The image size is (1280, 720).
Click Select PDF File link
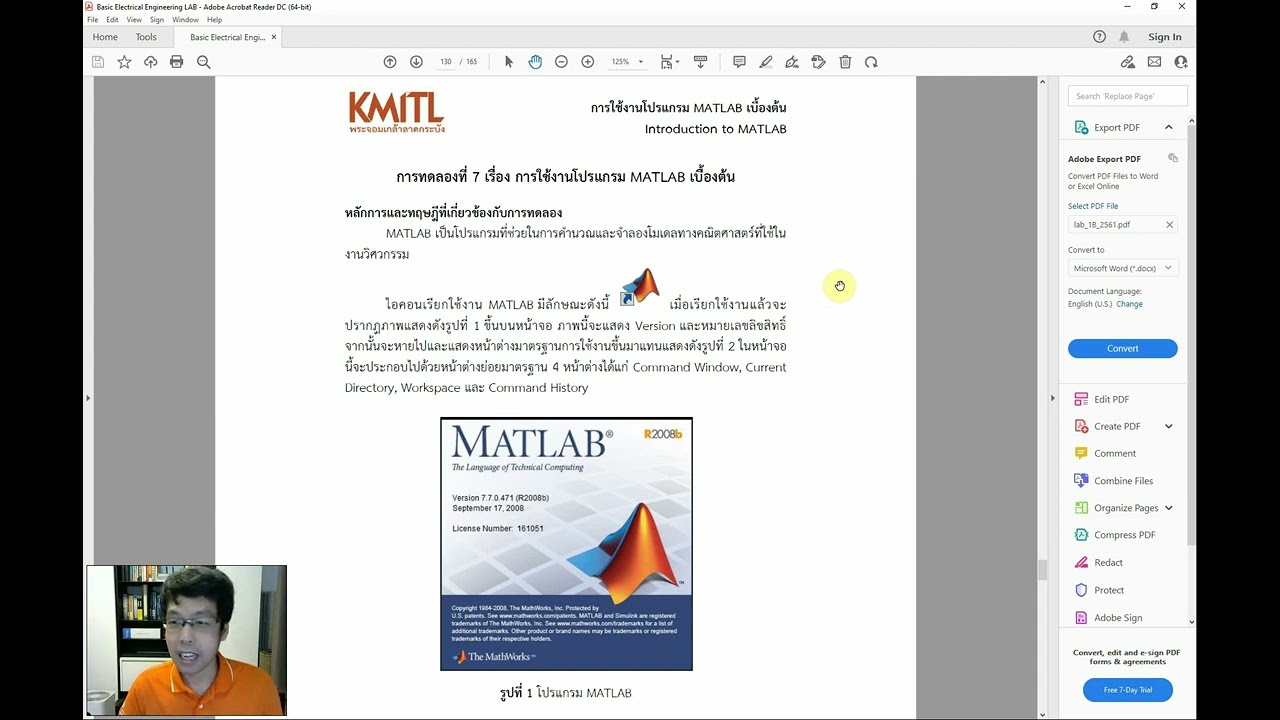(x=1093, y=206)
